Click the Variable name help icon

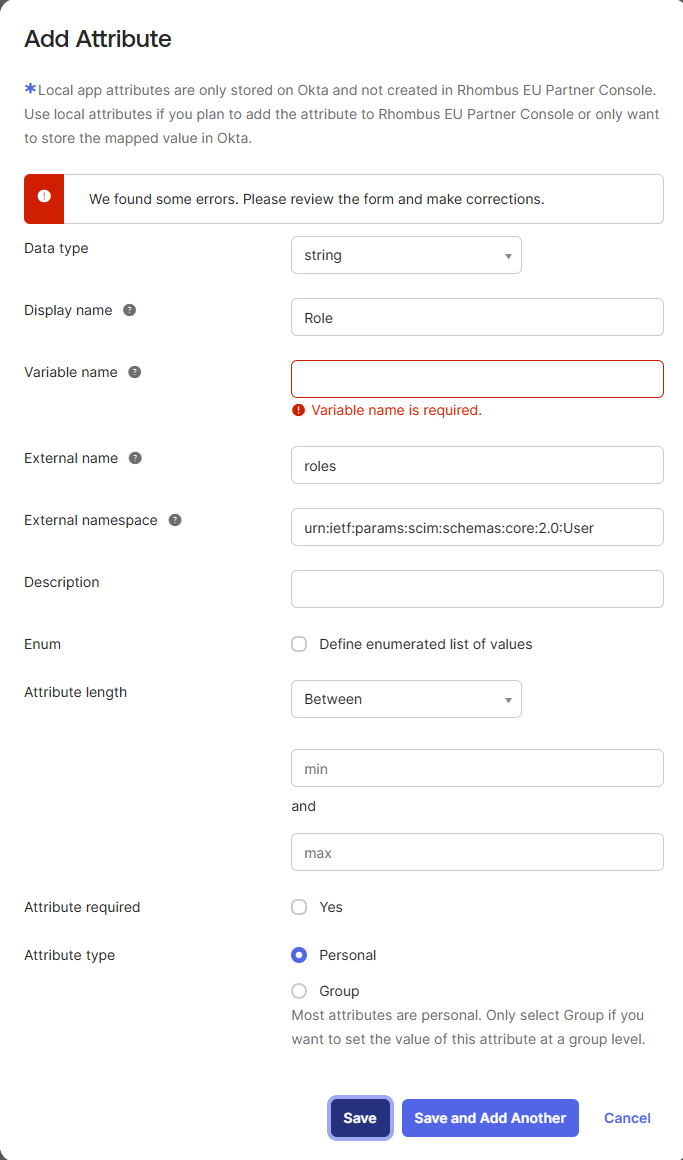[135, 372]
